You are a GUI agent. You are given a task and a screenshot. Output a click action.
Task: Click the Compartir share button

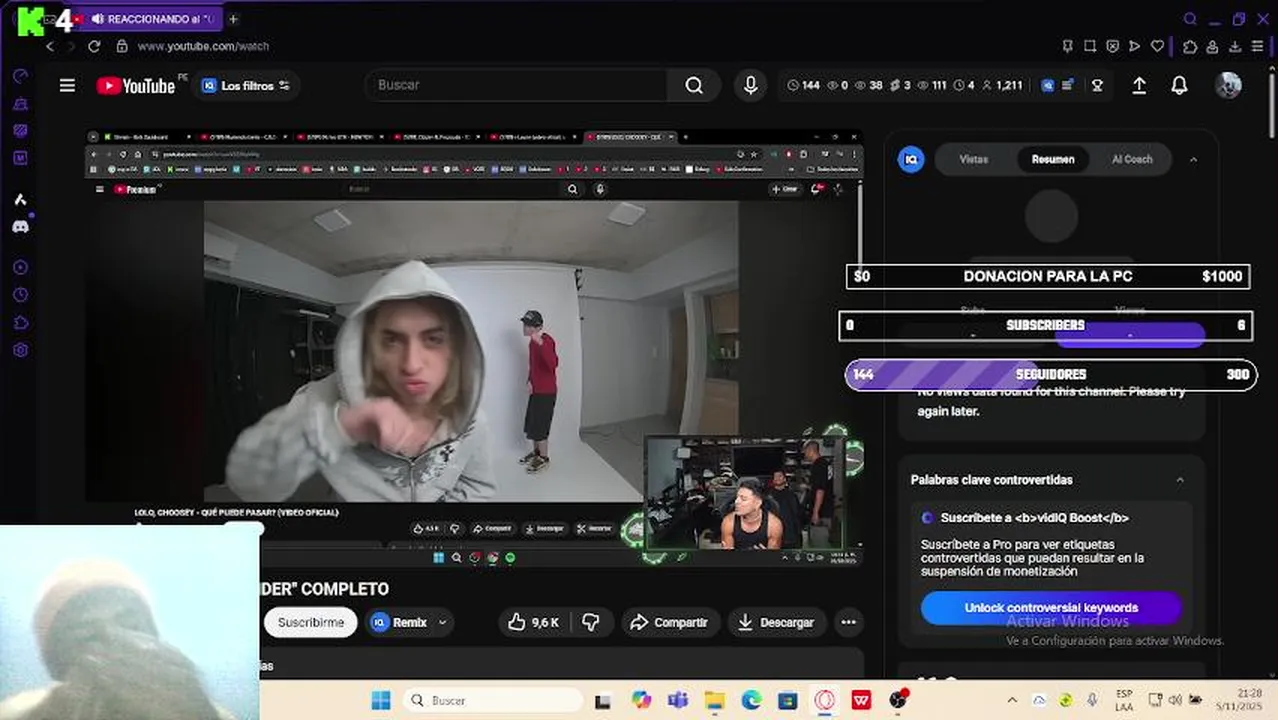pyautogui.click(x=669, y=622)
